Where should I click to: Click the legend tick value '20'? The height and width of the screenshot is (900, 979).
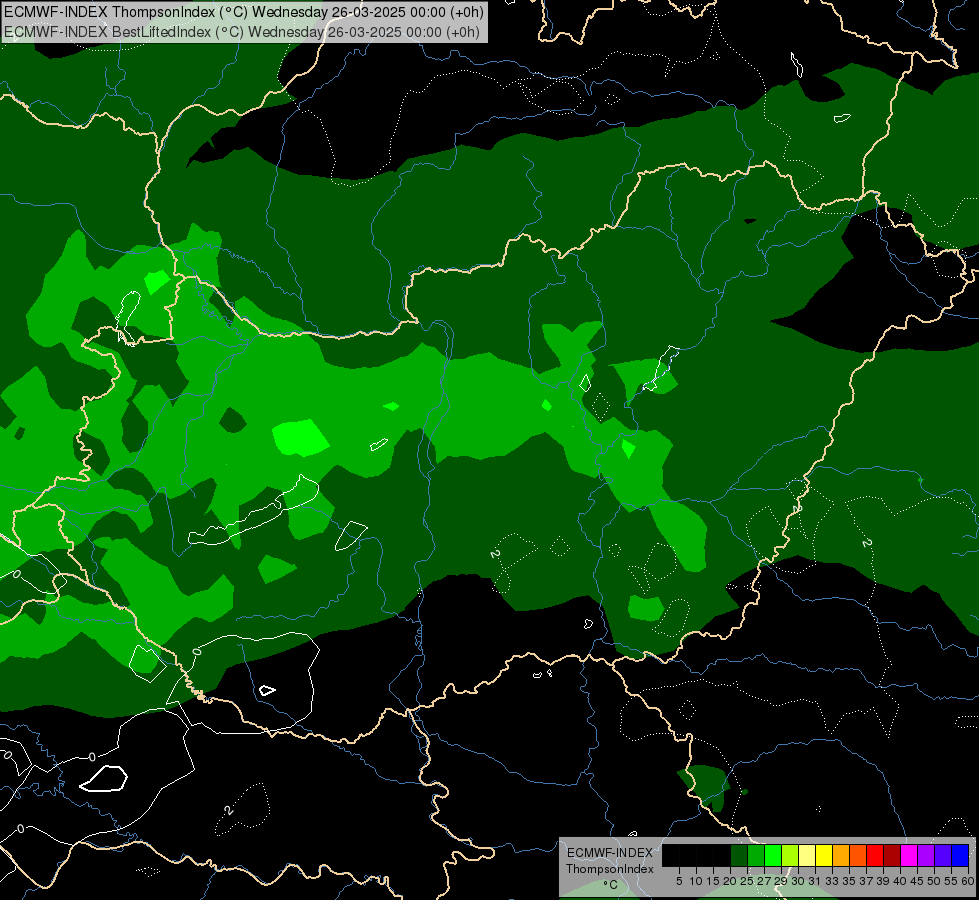point(731,881)
